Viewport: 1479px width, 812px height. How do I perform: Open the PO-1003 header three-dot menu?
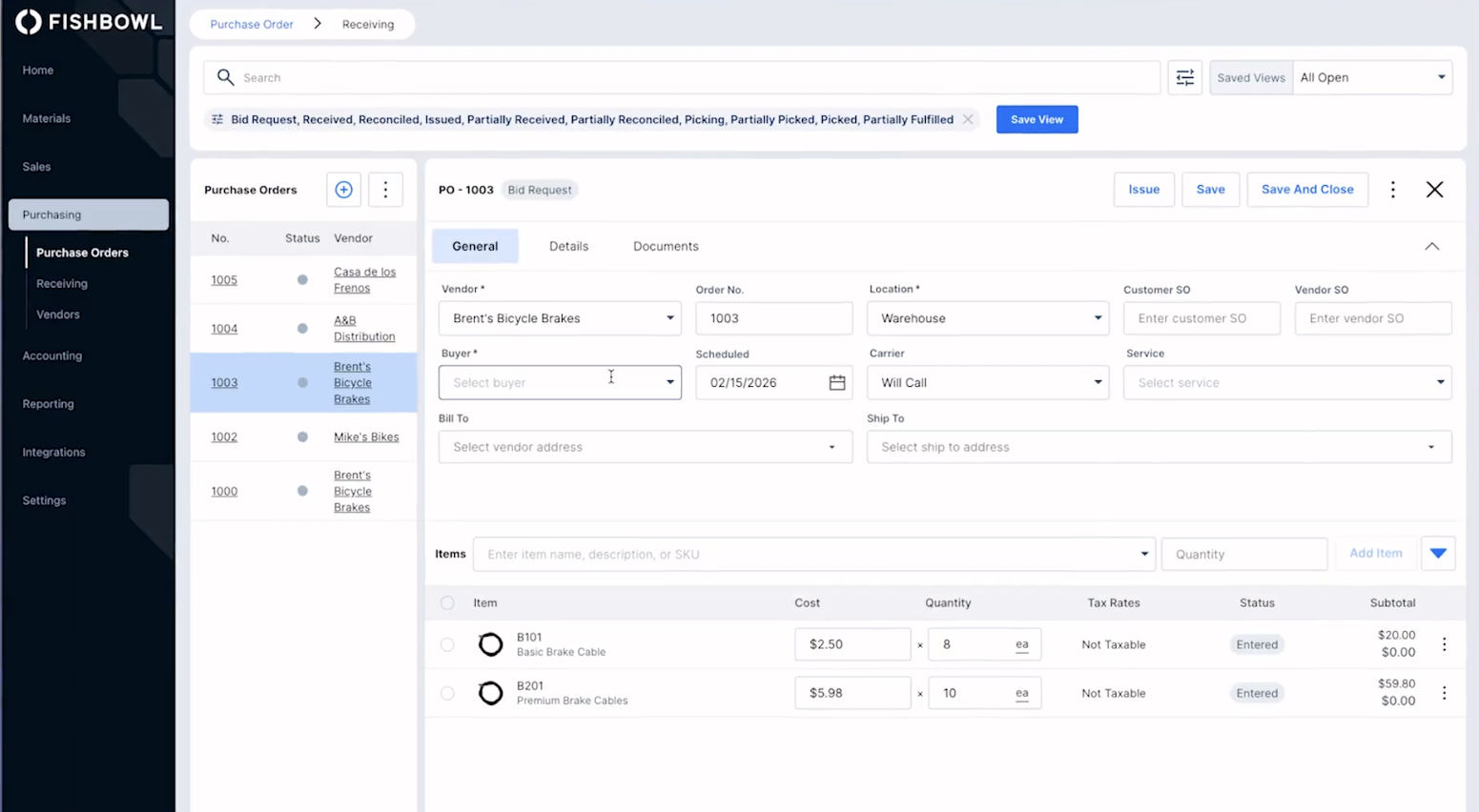1392,190
